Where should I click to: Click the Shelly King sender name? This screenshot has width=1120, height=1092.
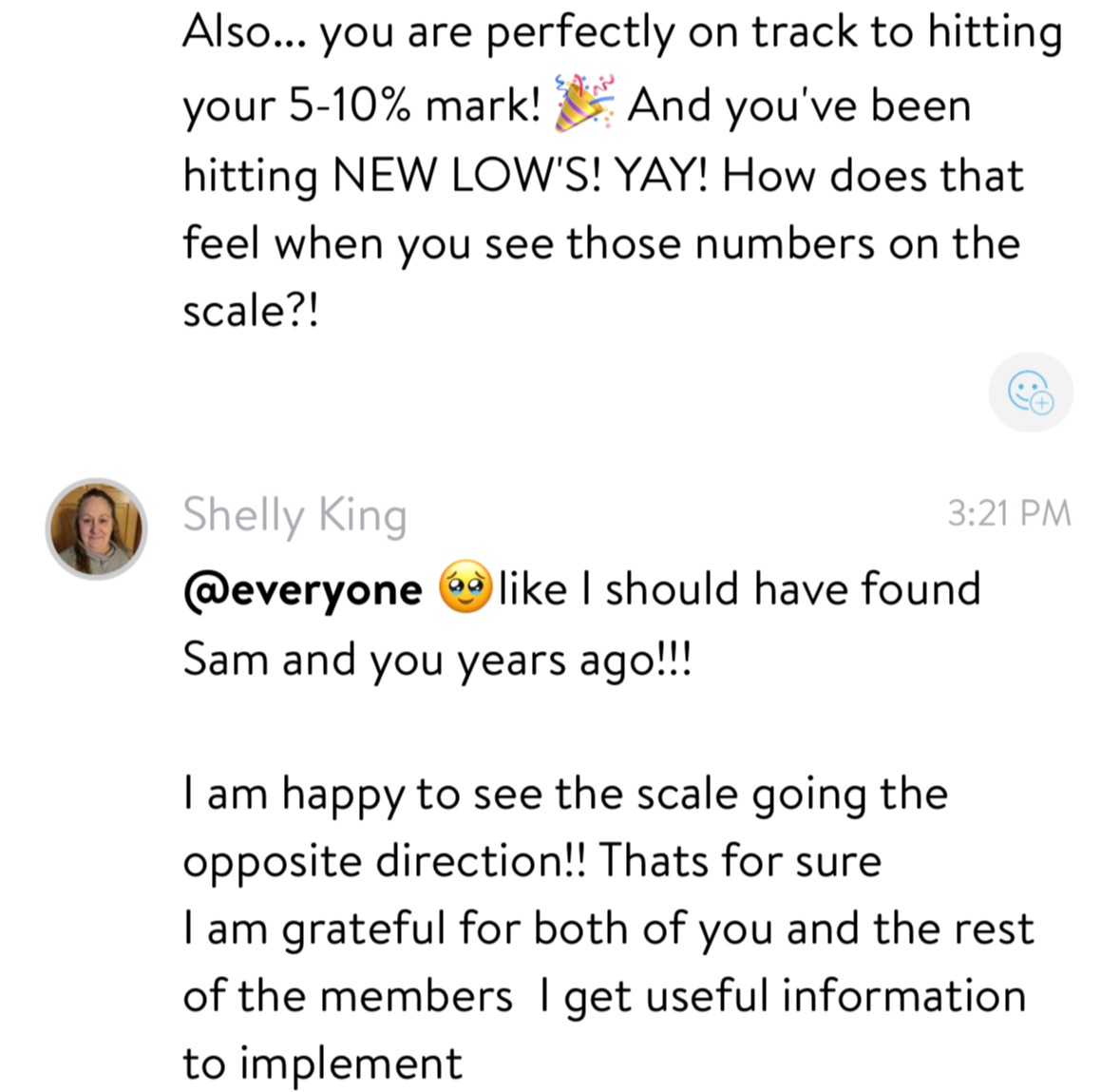point(294,515)
